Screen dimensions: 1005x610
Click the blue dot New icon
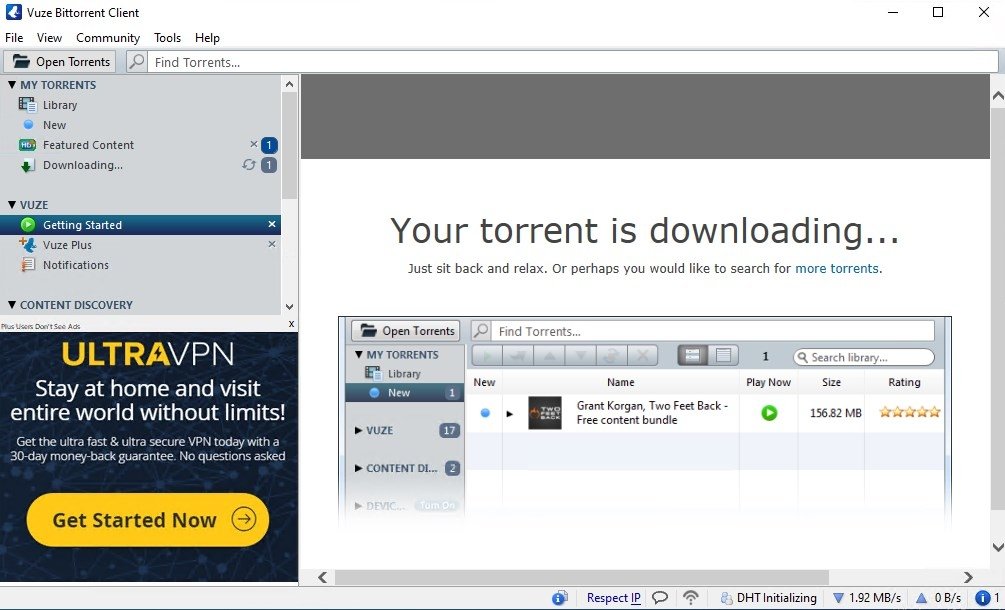pos(28,124)
